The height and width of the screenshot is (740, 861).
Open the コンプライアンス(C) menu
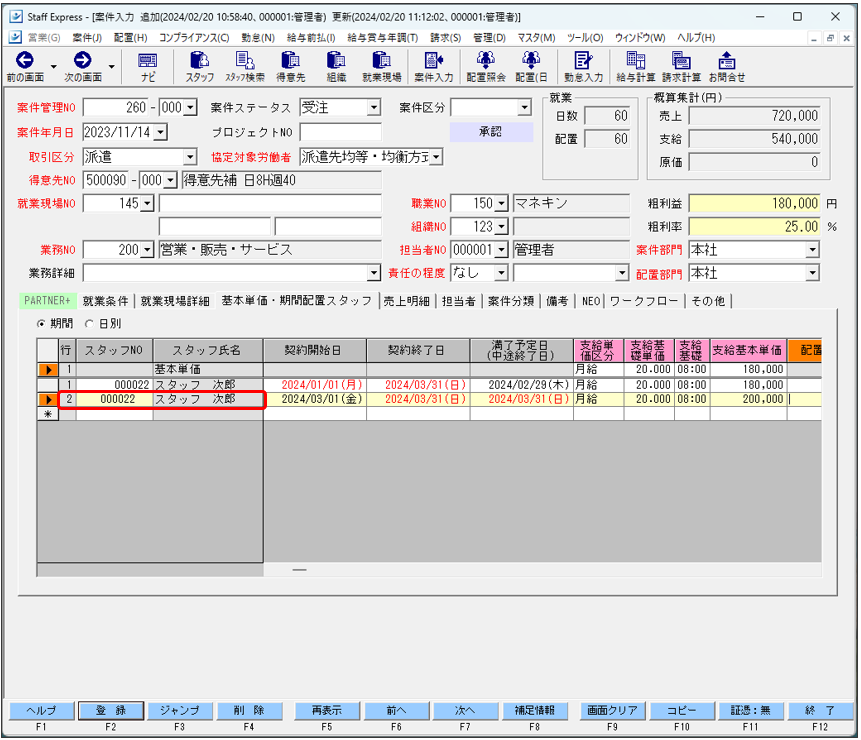coord(194,37)
